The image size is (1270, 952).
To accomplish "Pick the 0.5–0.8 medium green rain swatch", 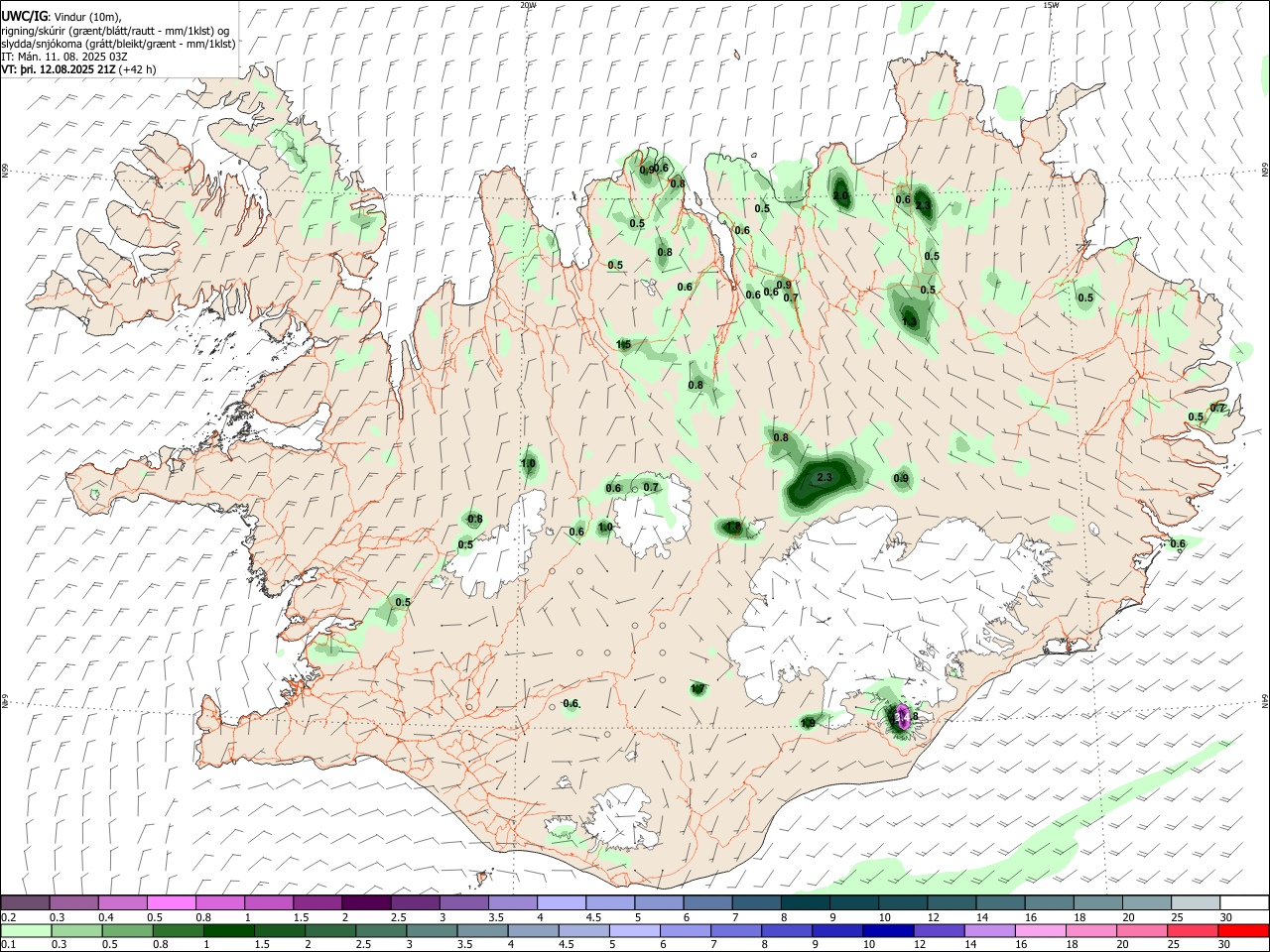I will [x=127, y=930].
